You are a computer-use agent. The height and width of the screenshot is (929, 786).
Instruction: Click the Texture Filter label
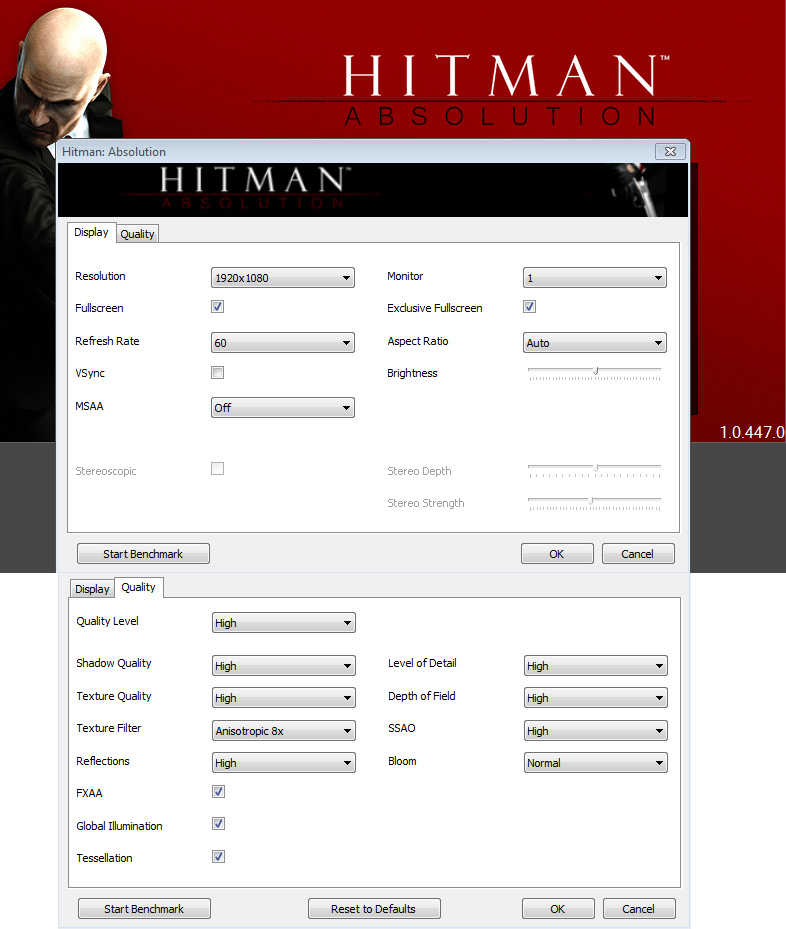pos(108,728)
